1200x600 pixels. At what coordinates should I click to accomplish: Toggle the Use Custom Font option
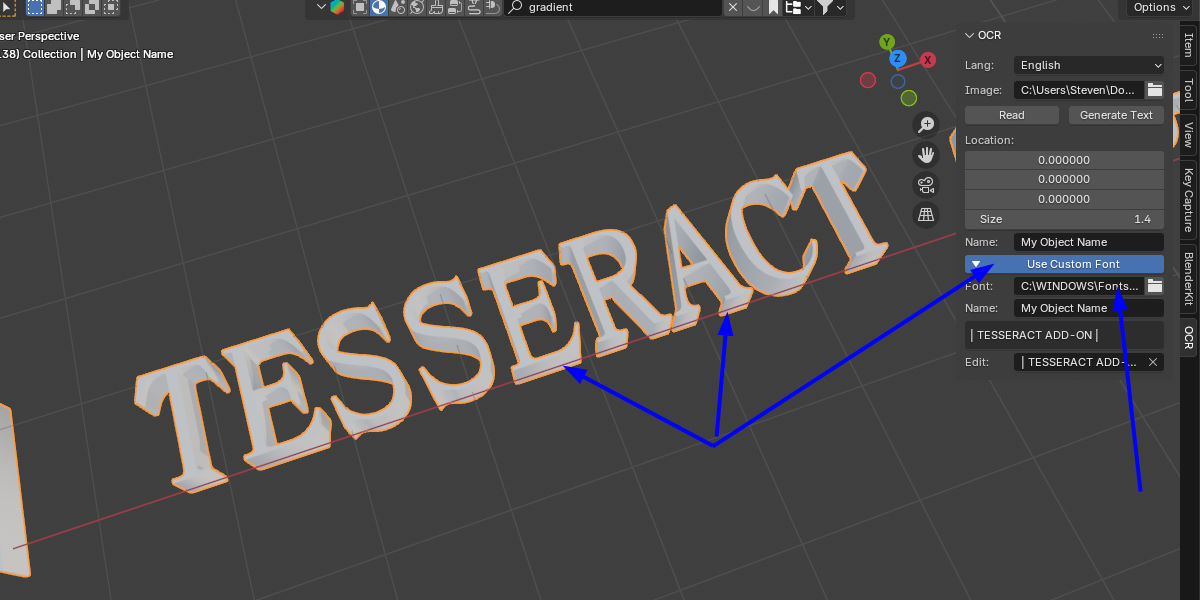click(x=1064, y=264)
